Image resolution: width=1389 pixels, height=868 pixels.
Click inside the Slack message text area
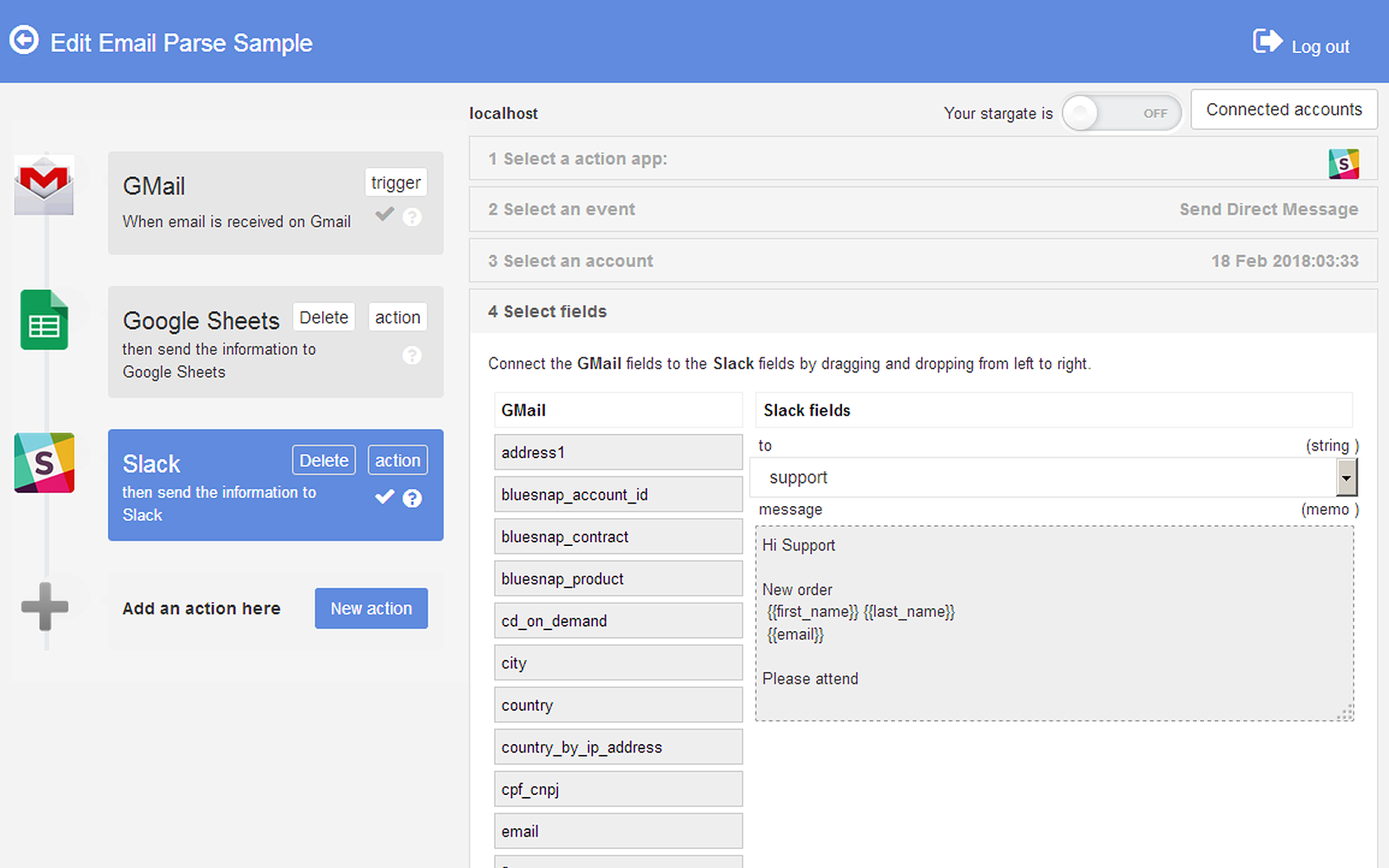click(x=1053, y=623)
